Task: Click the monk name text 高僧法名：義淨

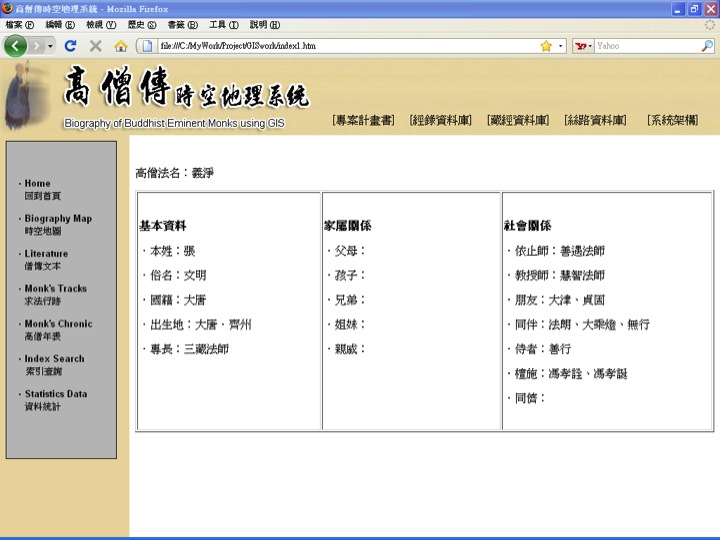Action: pos(174,173)
